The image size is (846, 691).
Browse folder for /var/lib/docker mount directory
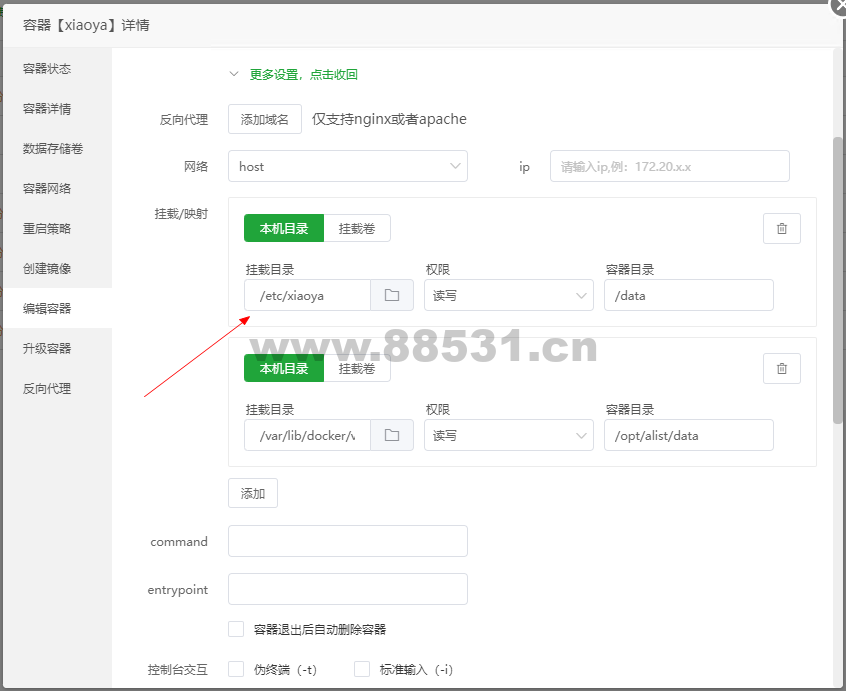click(392, 435)
